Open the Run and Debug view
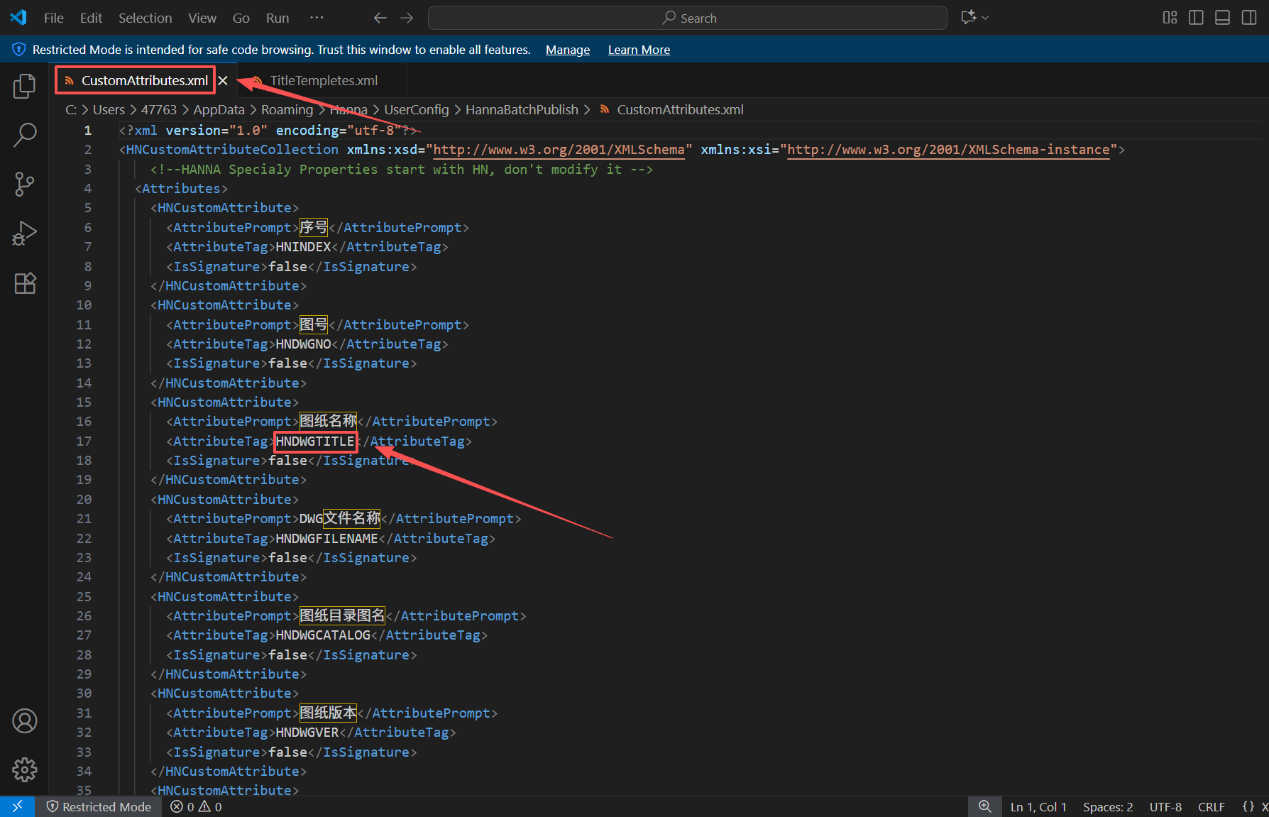Viewport: 1269px width, 817px height. [24, 233]
